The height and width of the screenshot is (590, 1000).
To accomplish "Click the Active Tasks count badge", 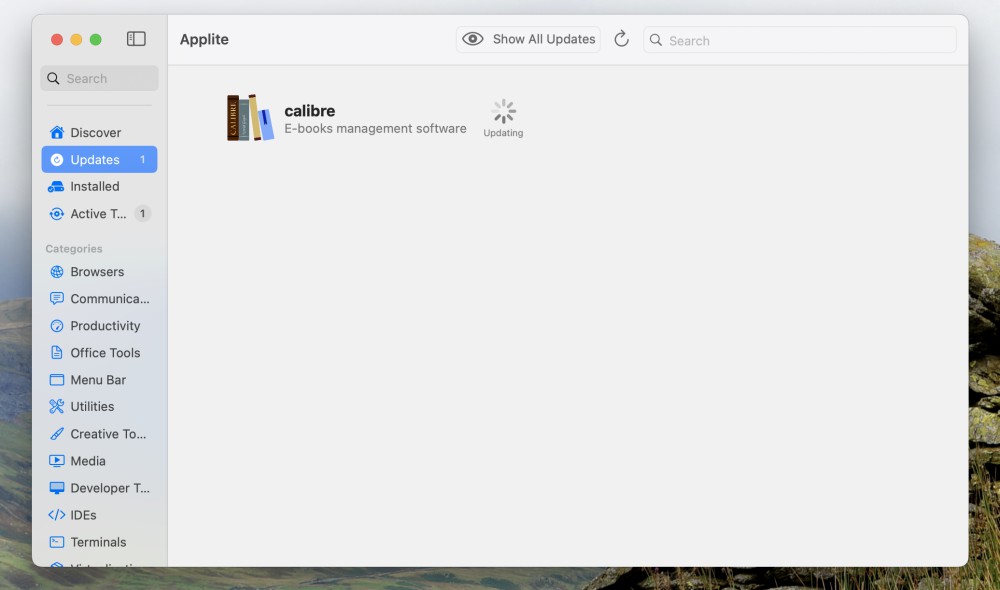I will pyautogui.click(x=142, y=214).
